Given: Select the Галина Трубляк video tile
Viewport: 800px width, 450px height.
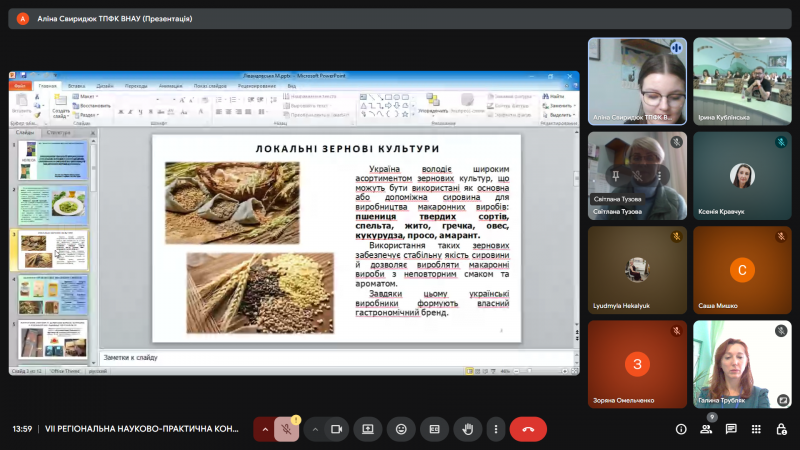Looking at the screenshot, I should [742, 364].
